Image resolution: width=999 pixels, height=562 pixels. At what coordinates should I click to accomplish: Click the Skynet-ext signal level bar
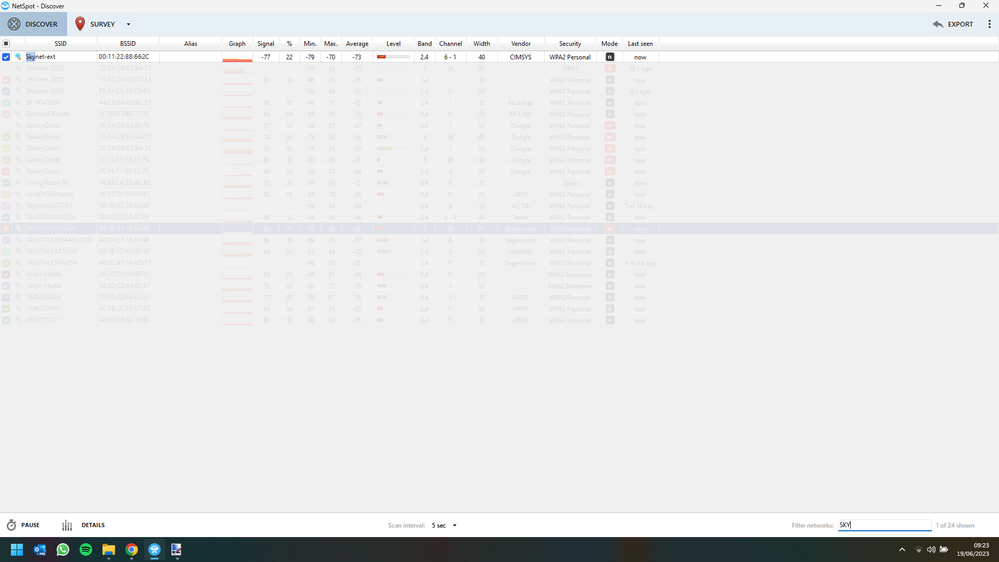393,57
